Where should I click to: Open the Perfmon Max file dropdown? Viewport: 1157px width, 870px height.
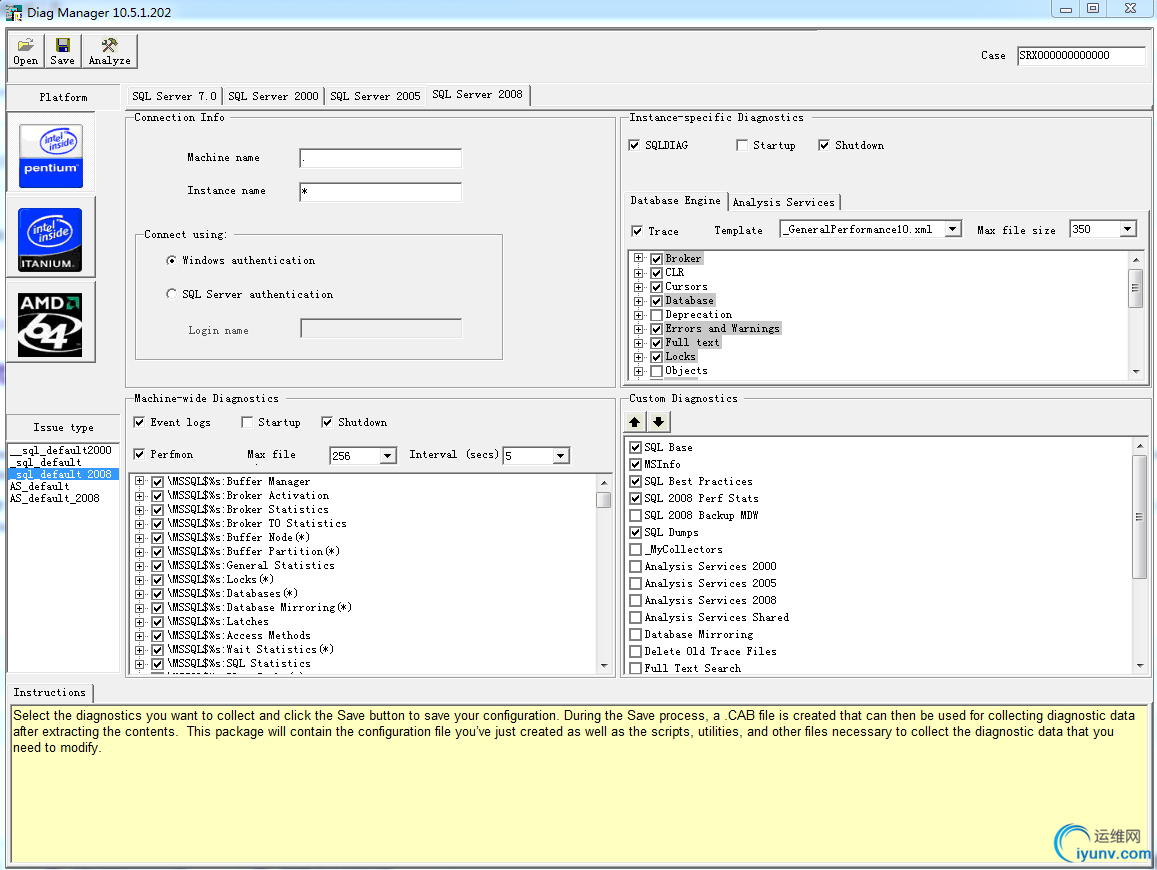pos(387,456)
